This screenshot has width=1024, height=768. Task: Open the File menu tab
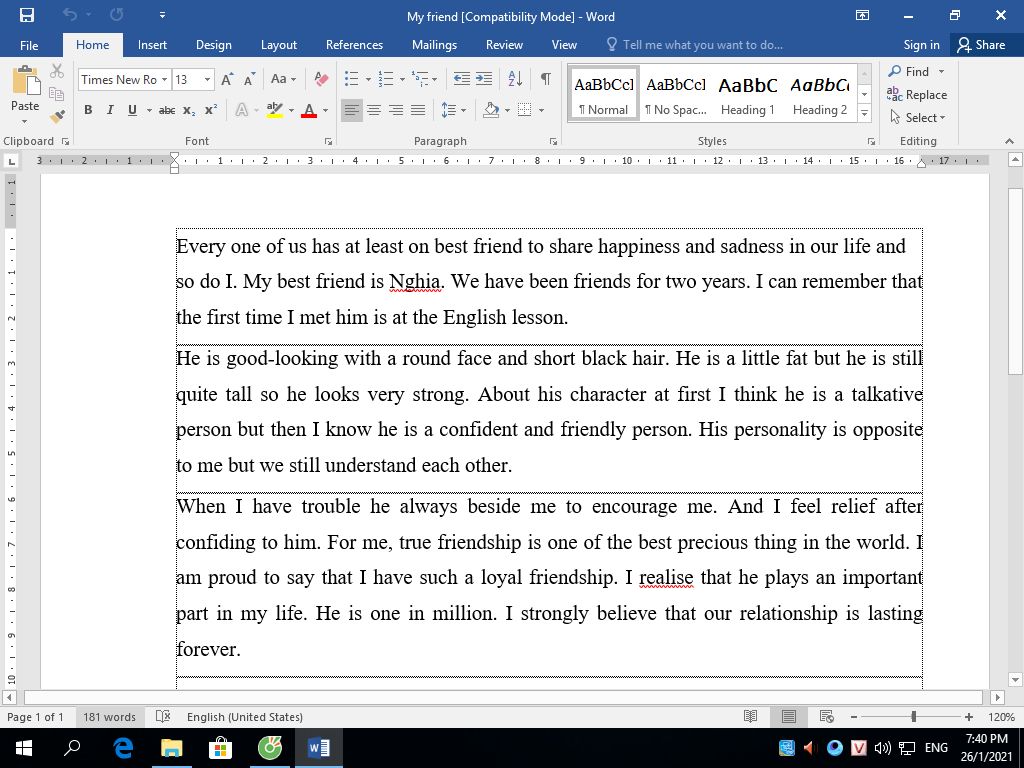point(29,45)
